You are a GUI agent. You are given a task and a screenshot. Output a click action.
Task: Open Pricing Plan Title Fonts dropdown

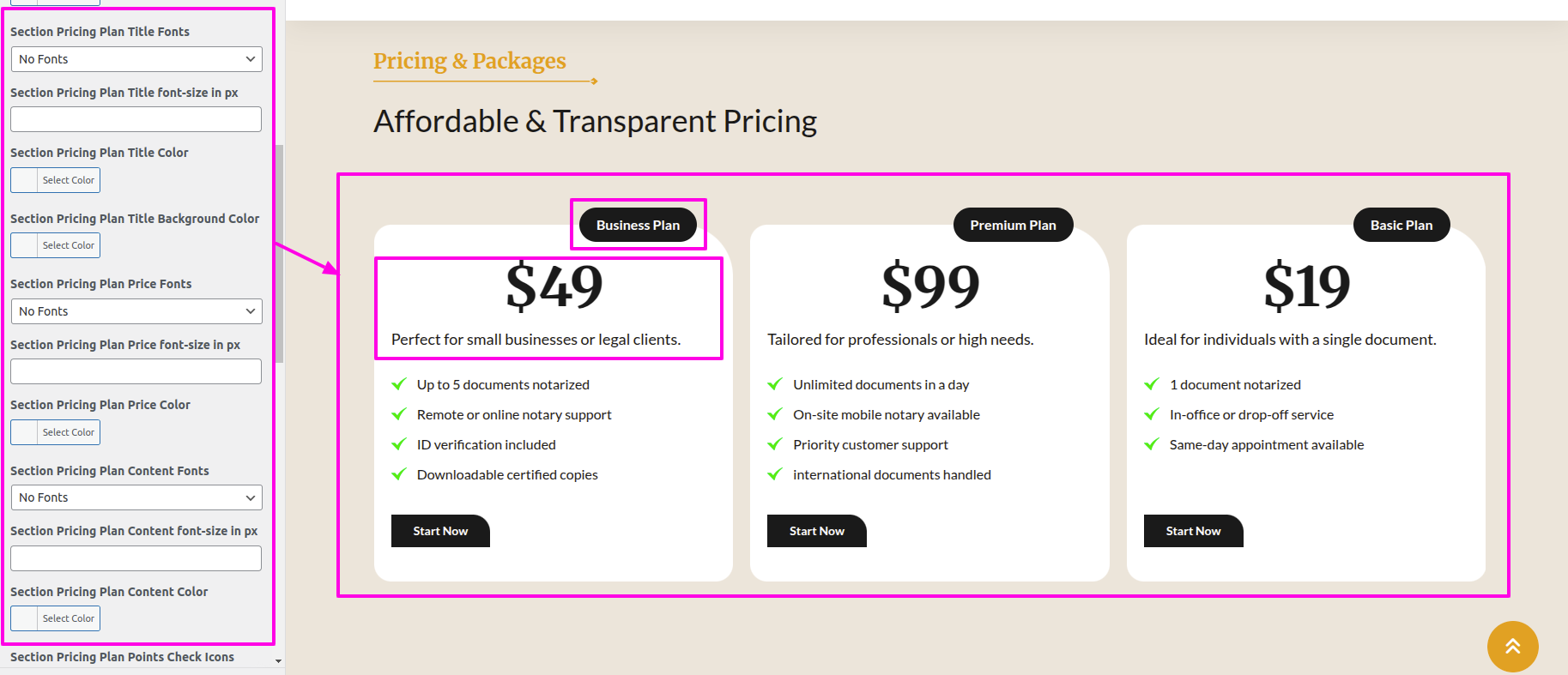[136, 59]
